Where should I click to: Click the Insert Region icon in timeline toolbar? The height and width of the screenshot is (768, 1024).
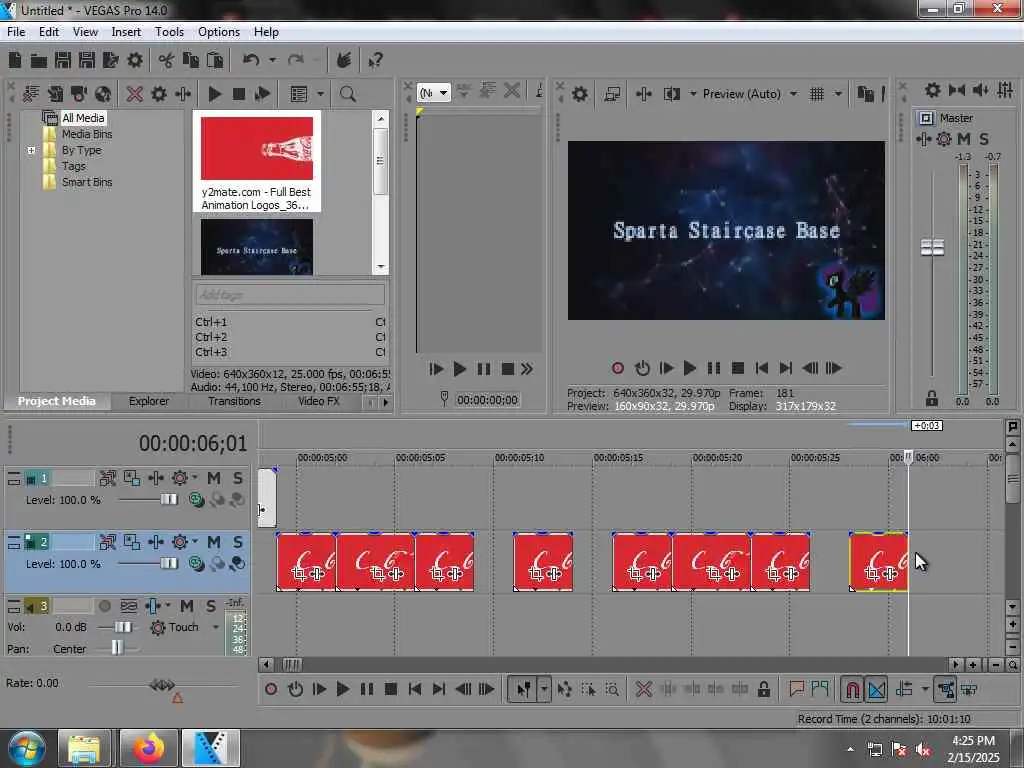click(x=820, y=689)
